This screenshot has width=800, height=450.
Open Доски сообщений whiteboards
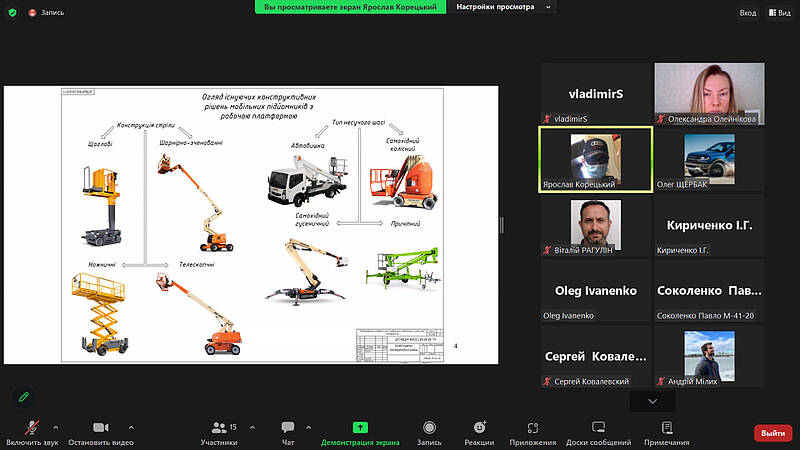598,433
